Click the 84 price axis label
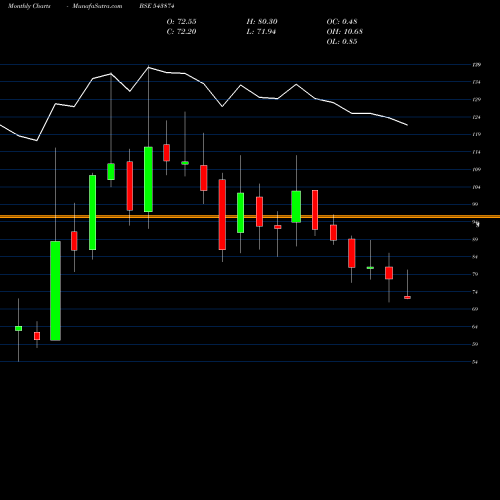The height and width of the screenshot is (500, 500). click(x=475, y=257)
